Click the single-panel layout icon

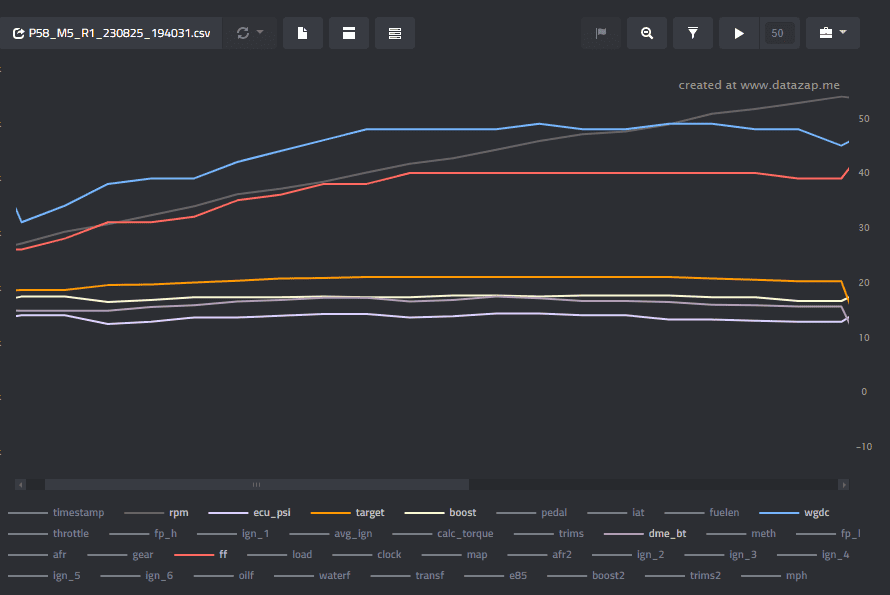pos(349,33)
